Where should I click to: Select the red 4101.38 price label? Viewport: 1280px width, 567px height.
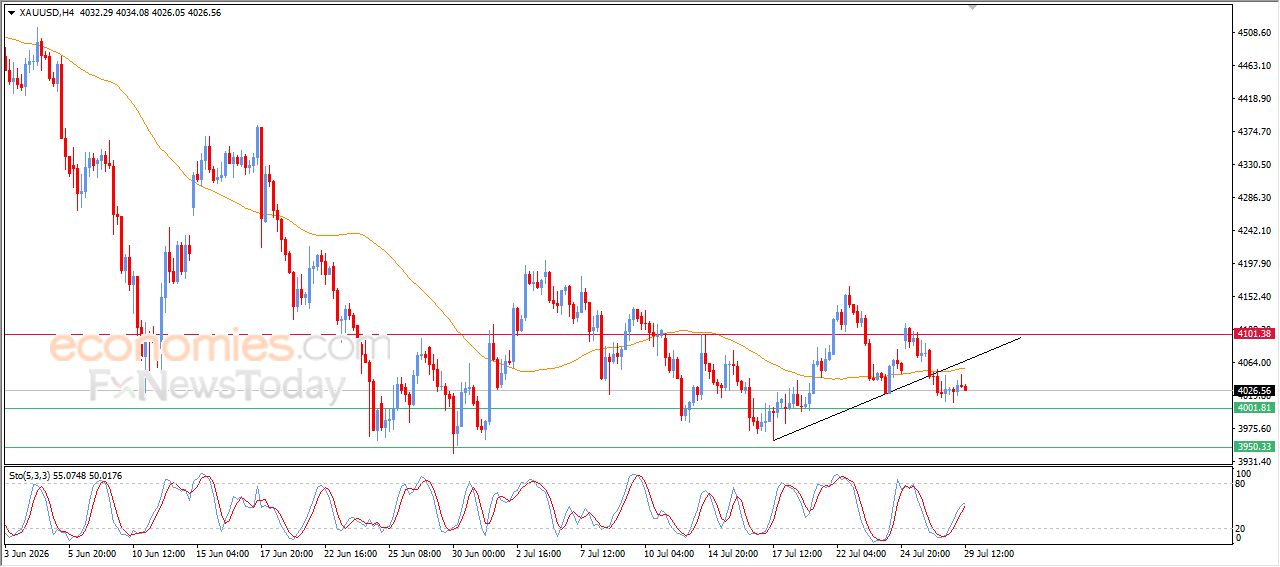pyautogui.click(x=1253, y=331)
